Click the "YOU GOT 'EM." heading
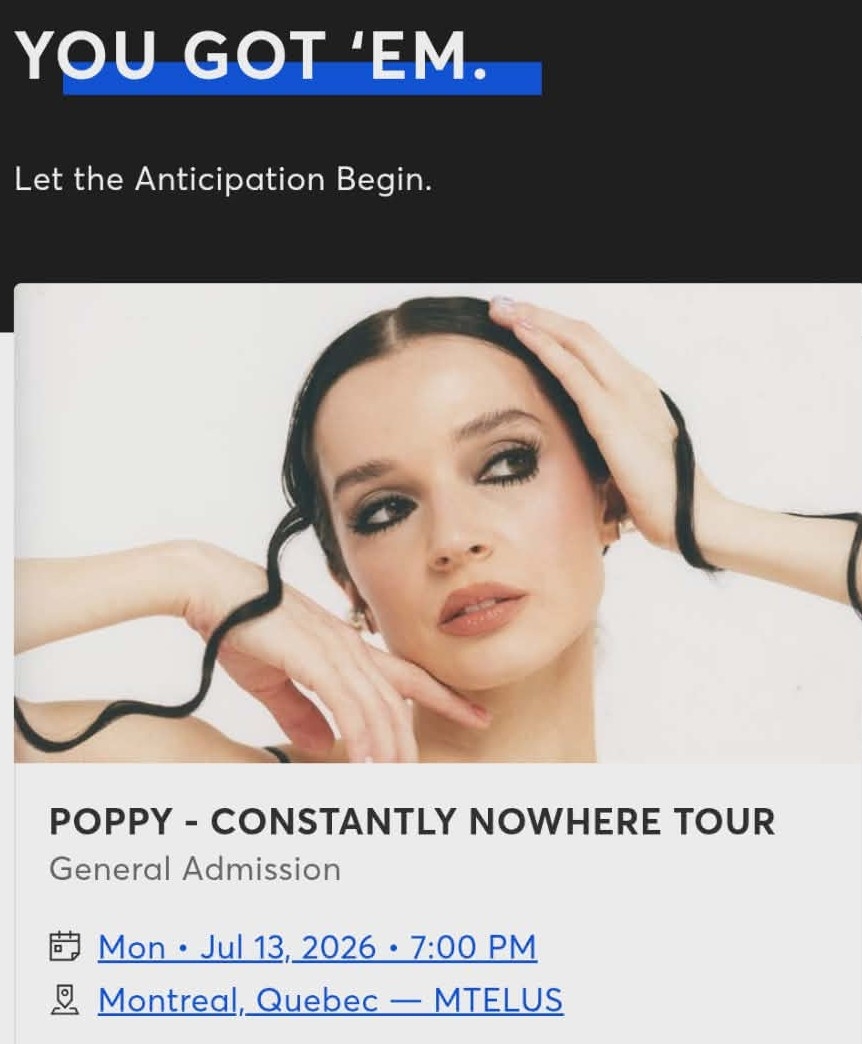Image resolution: width=862 pixels, height=1044 pixels. click(x=253, y=57)
